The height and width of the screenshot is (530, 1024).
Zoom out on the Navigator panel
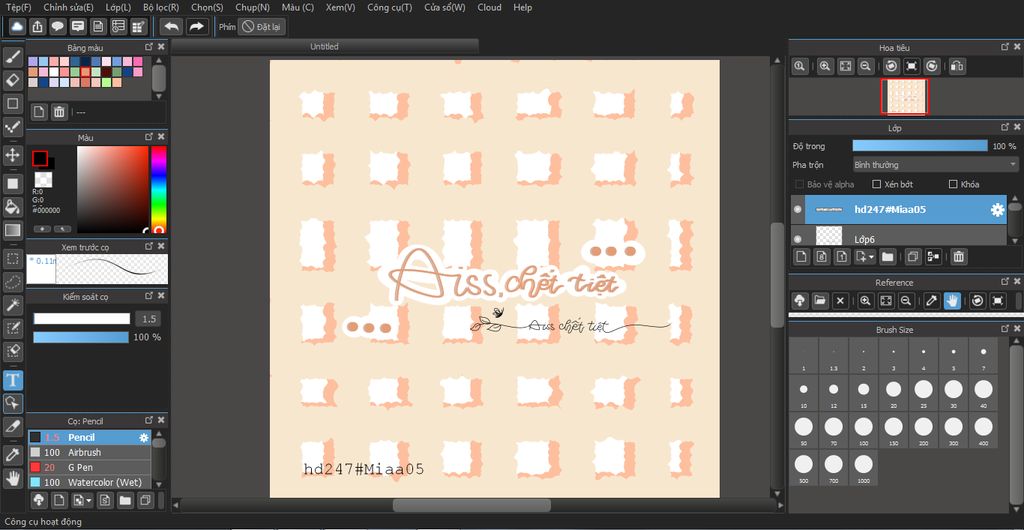(x=865, y=66)
